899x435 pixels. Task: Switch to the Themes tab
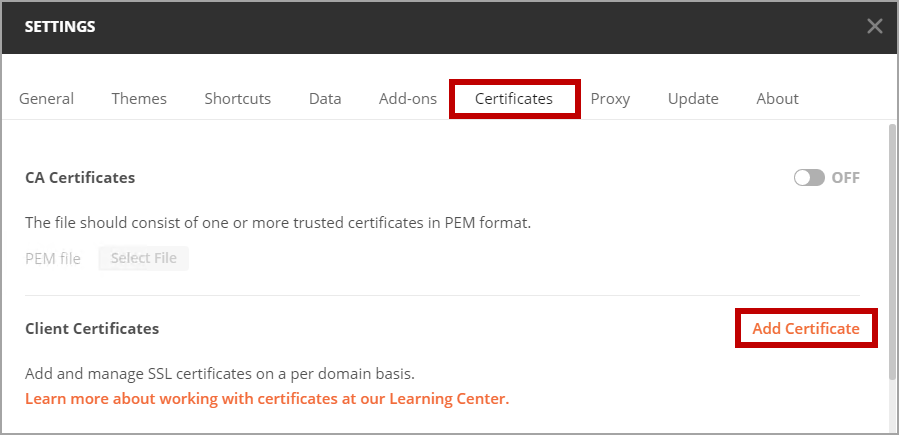[x=139, y=99]
